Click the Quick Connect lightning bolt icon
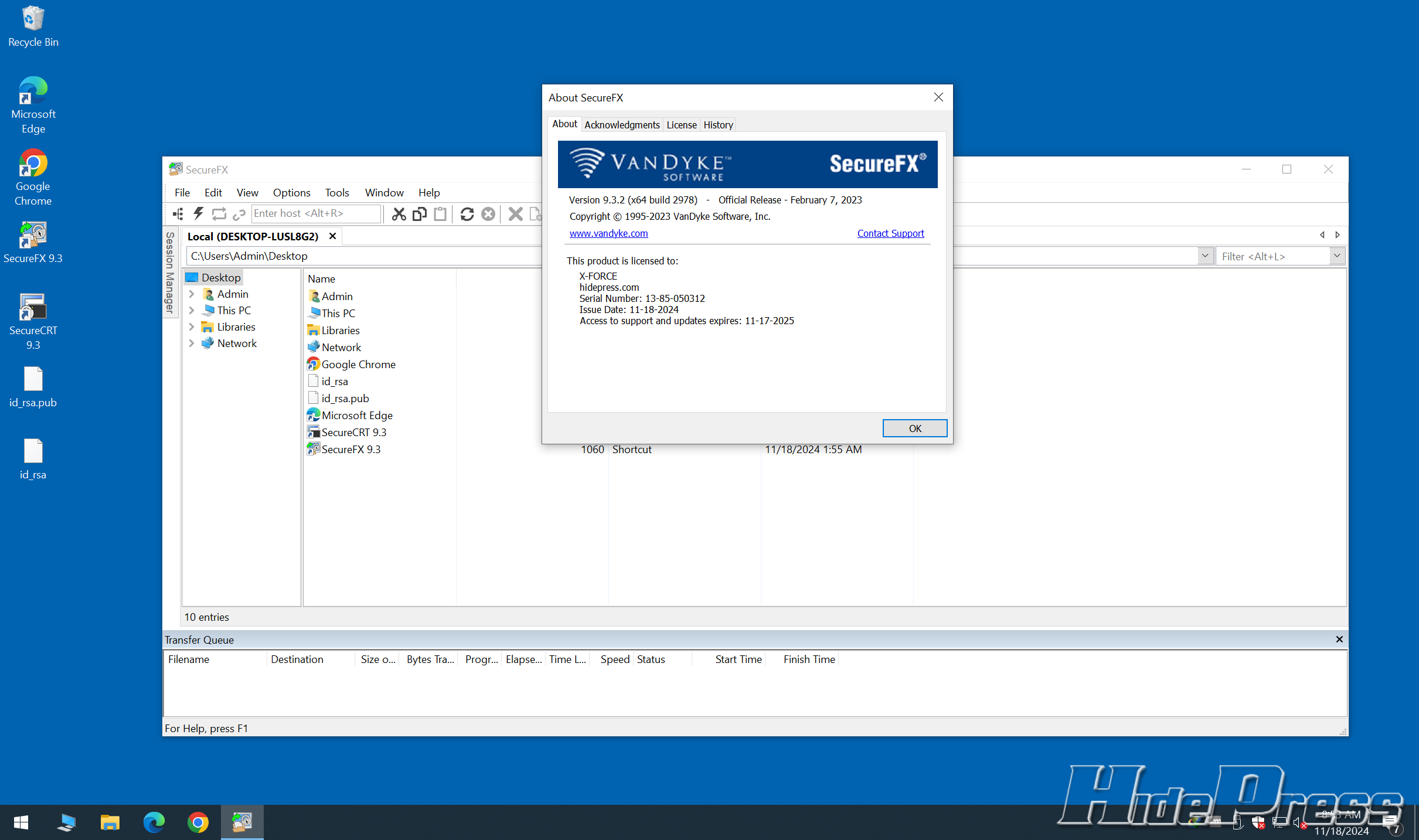The width and height of the screenshot is (1419, 840). point(198,214)
